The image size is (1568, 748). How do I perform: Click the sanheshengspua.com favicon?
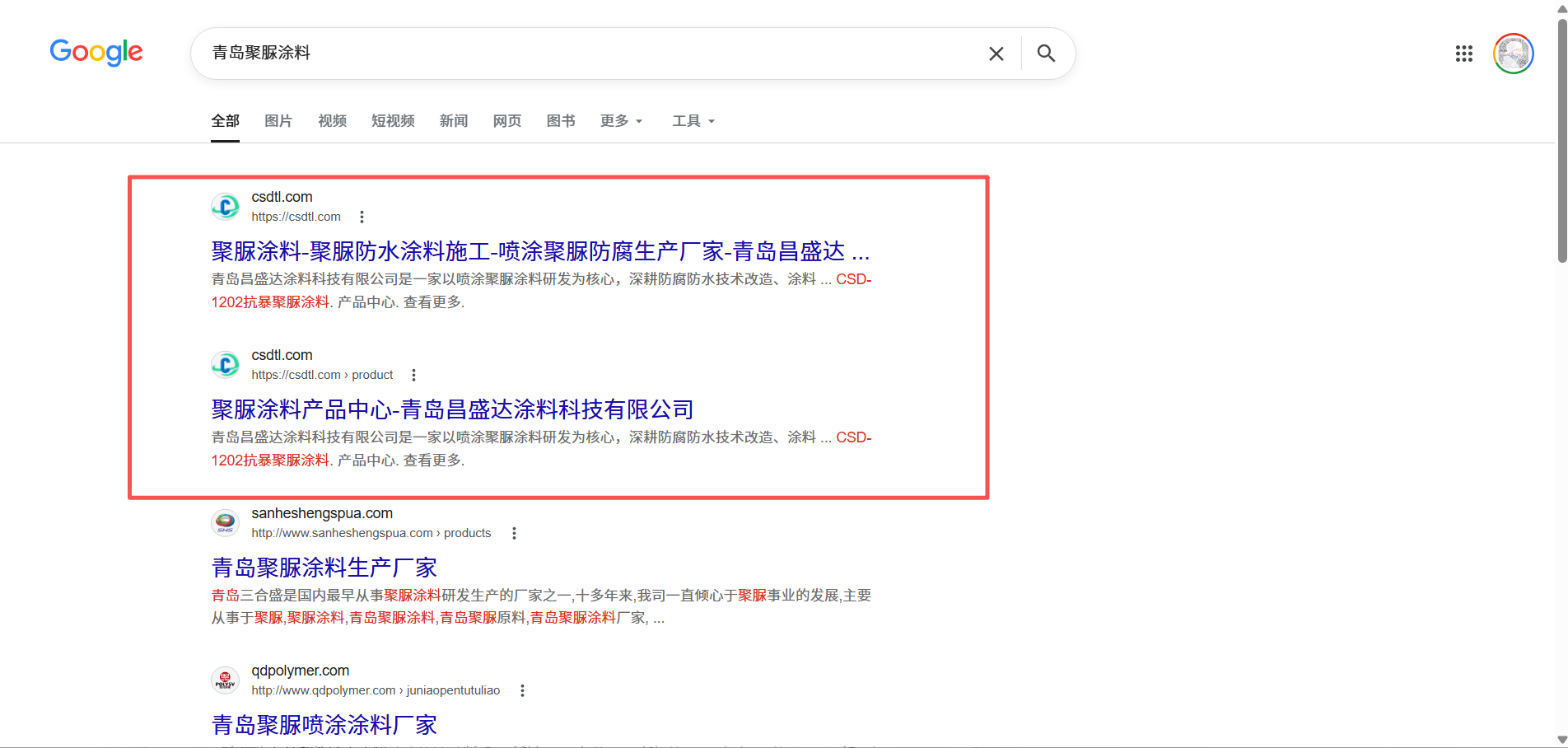[226, 522]
